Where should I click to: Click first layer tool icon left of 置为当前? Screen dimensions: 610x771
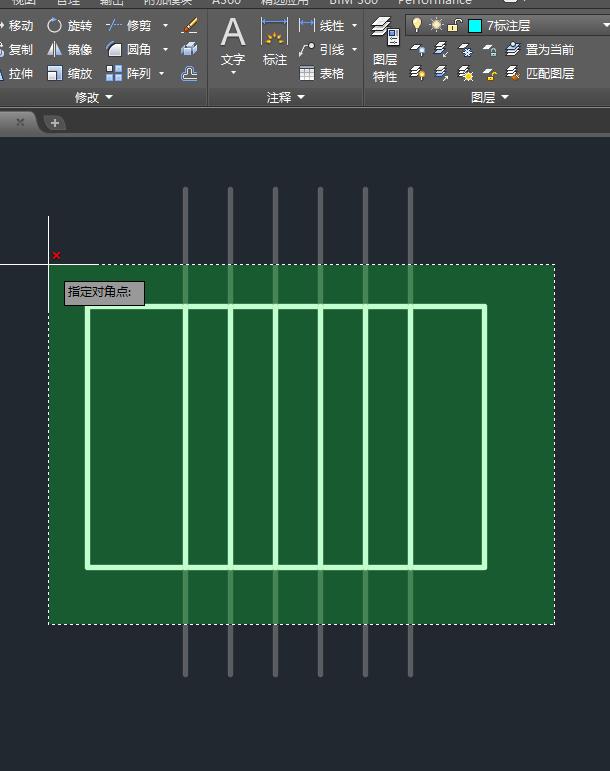click(418, 49)
